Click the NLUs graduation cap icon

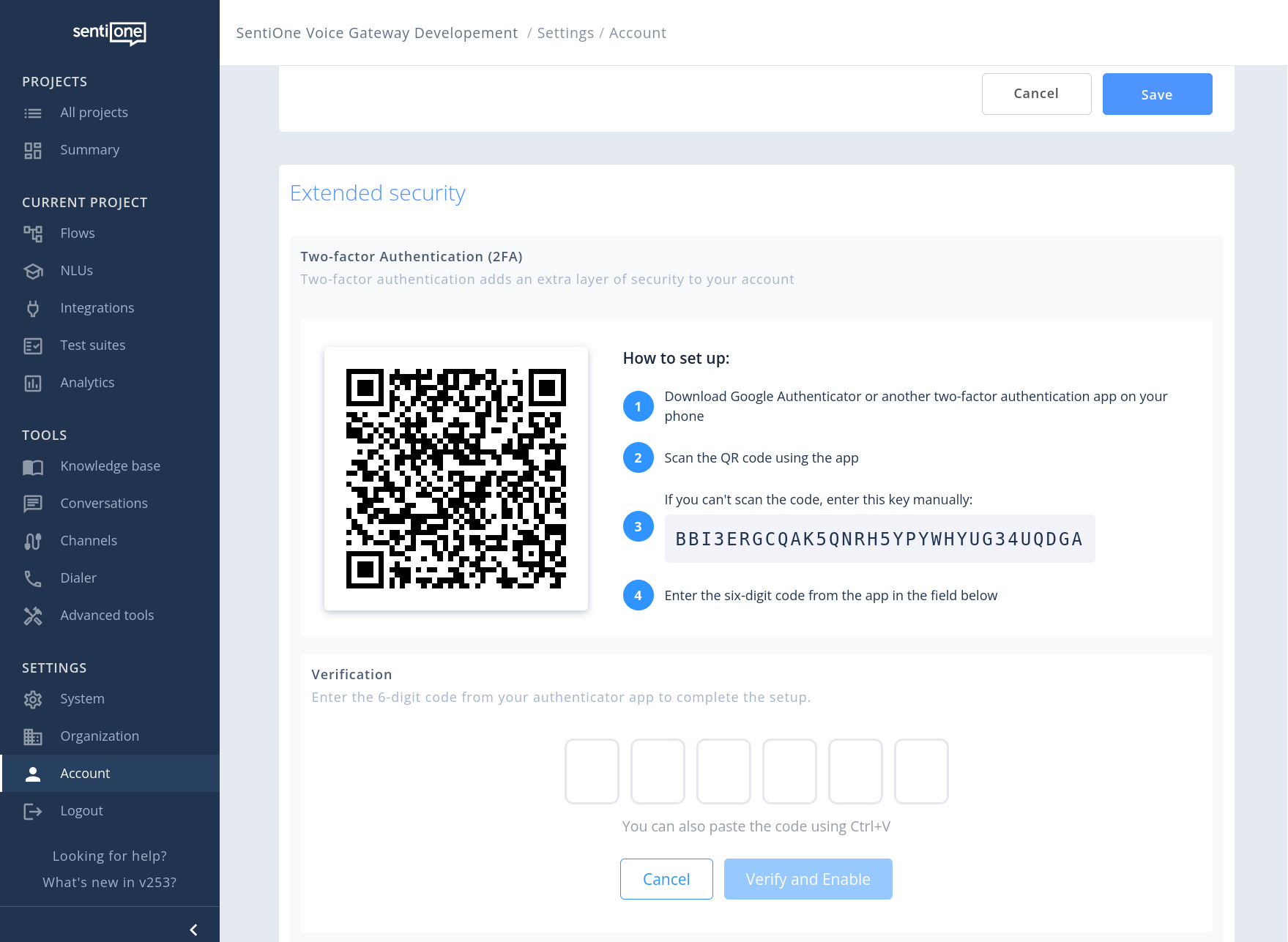33,271
